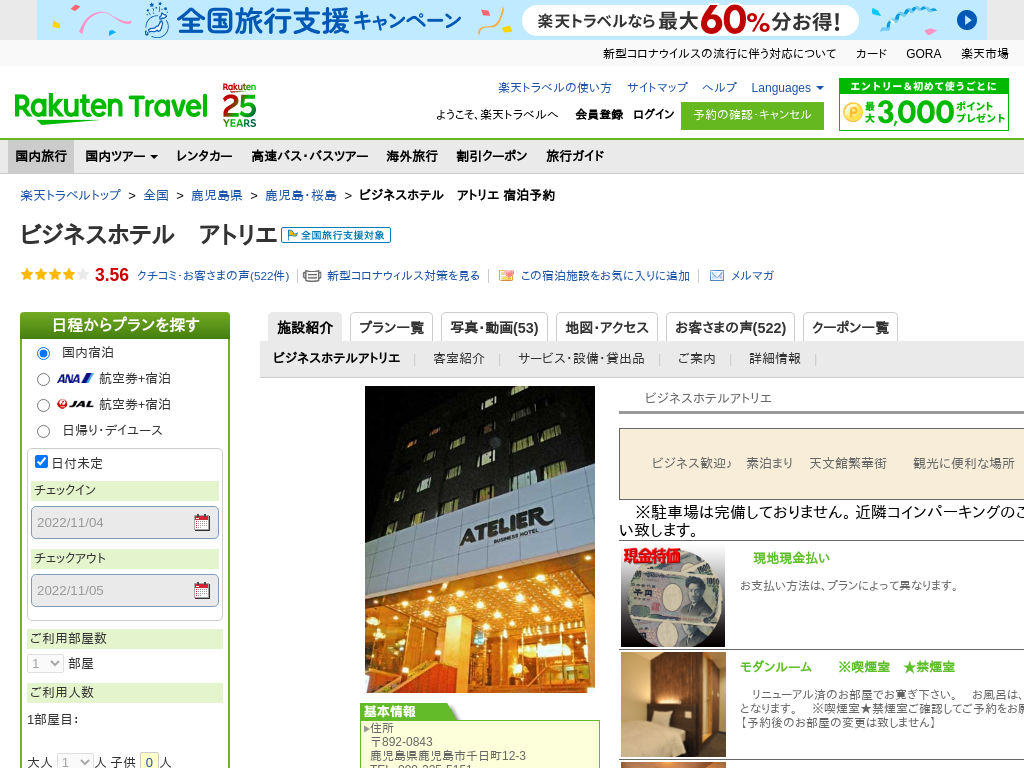Viewport: 1024px width, 768px height.
Task: Select the JAL 航空券+宿泊 option
Action: coord(43,406)
